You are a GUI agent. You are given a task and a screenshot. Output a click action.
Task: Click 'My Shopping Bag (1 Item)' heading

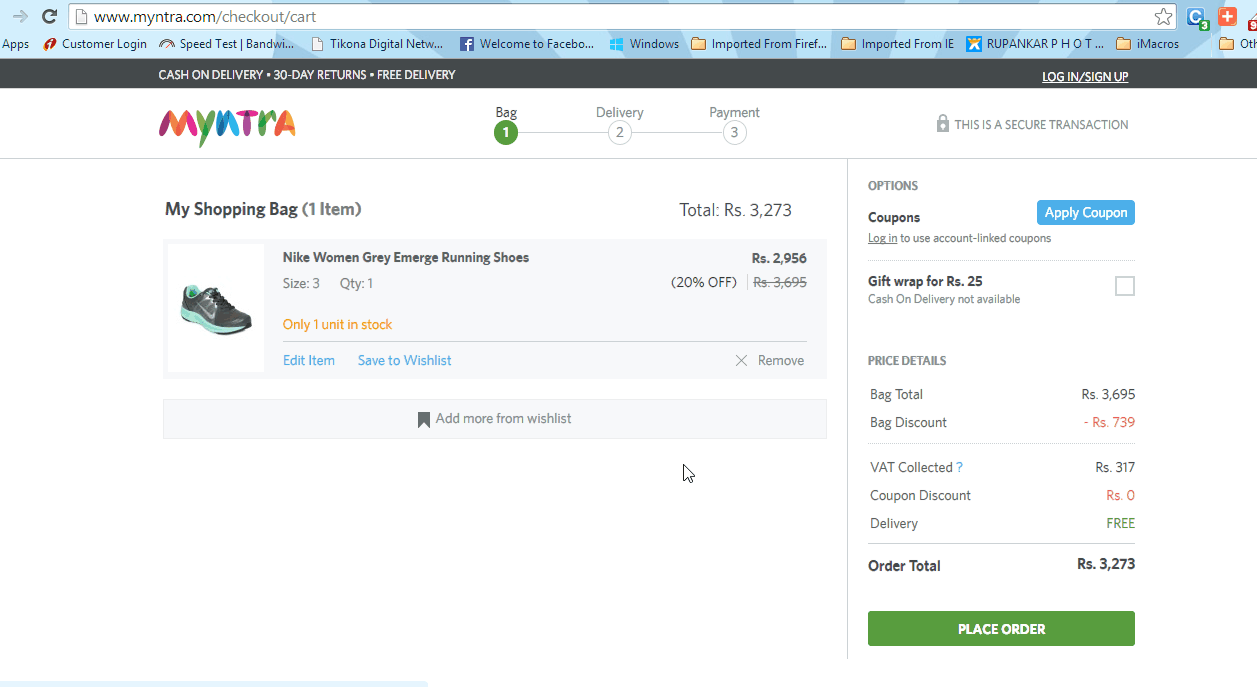coord(263,209)
